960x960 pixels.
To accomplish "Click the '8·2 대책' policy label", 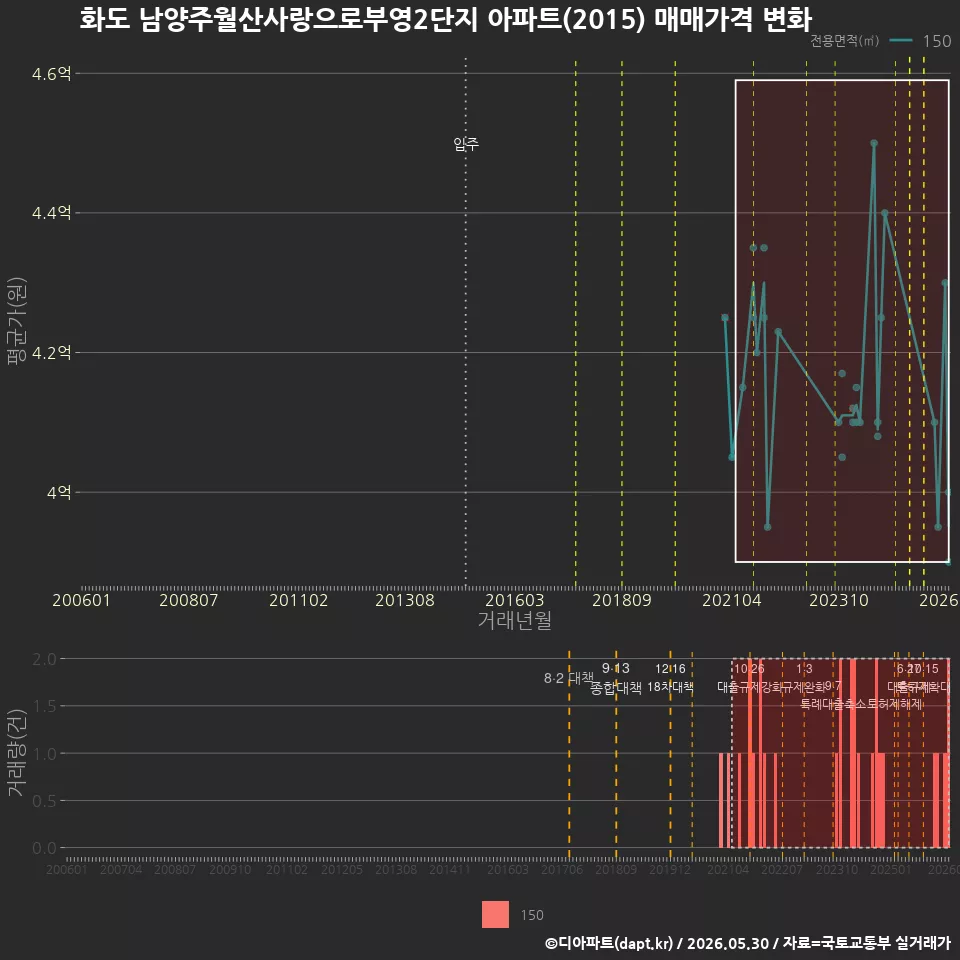I will tap(569, 678).
